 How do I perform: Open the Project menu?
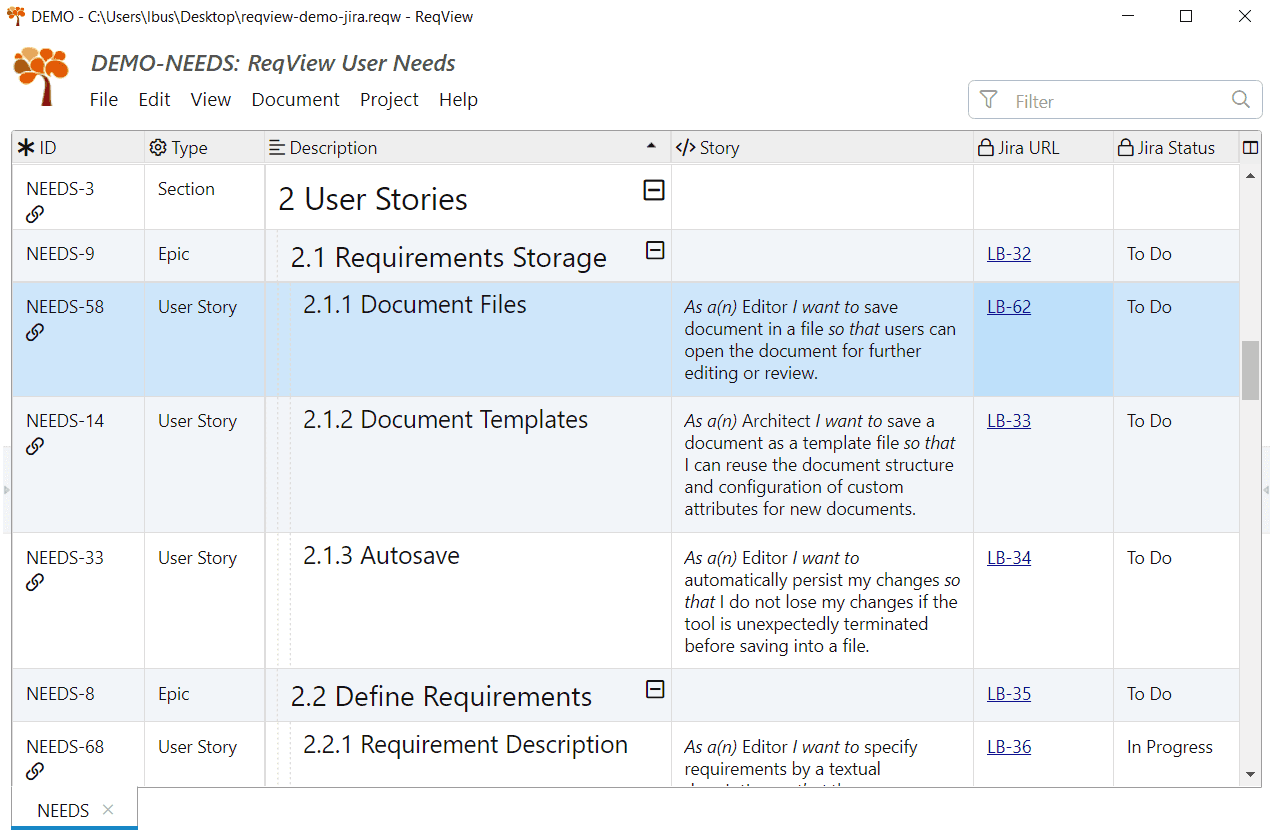click(x=389, y=100)
